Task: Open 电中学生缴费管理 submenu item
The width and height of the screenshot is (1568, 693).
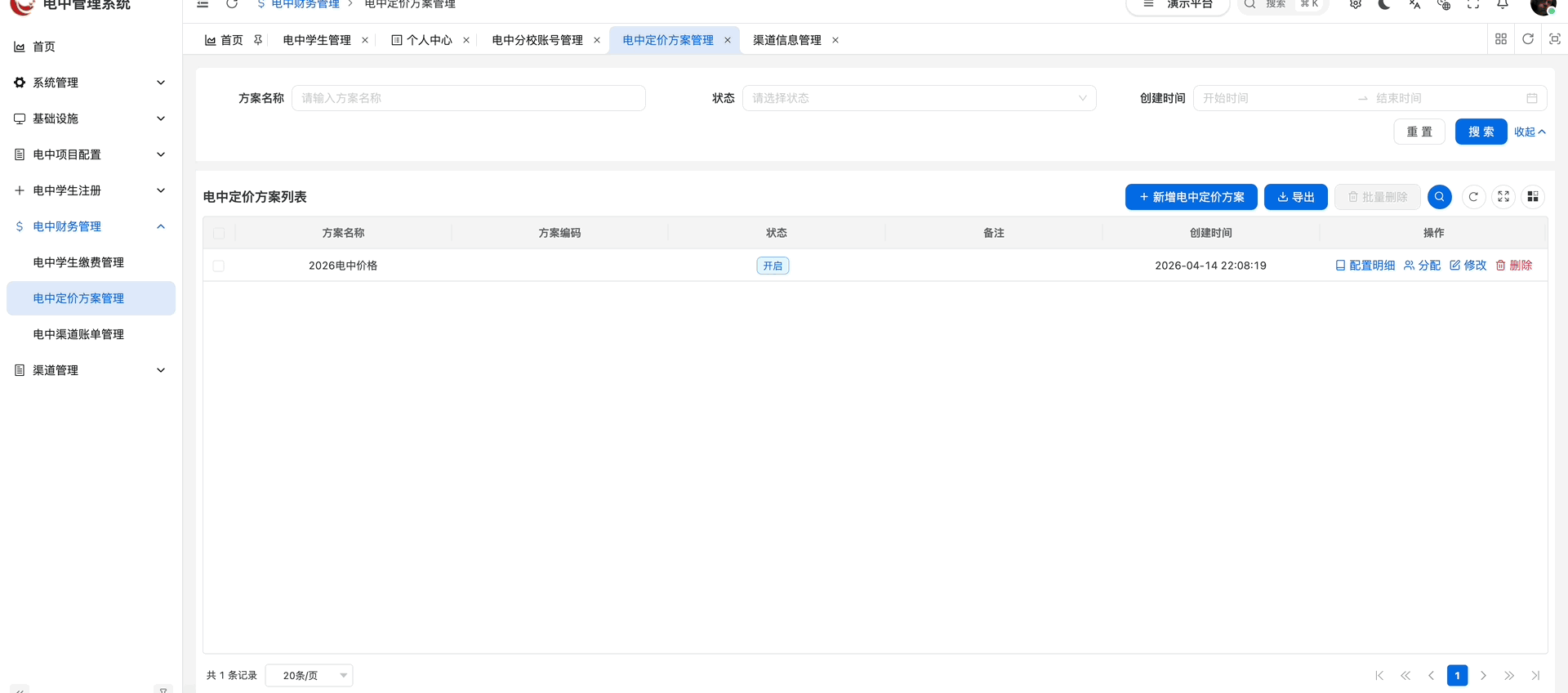Action: (x=91, y=262)
